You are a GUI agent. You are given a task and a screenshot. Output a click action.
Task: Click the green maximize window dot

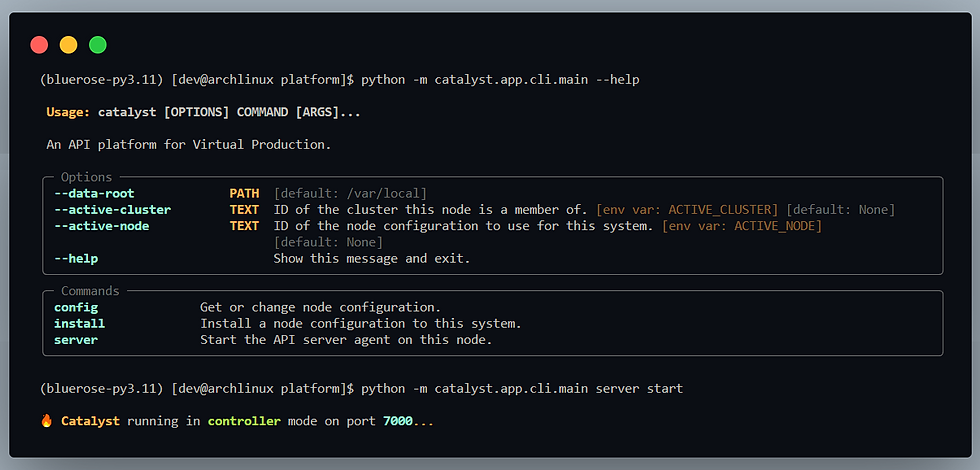(x=98, y=45)
